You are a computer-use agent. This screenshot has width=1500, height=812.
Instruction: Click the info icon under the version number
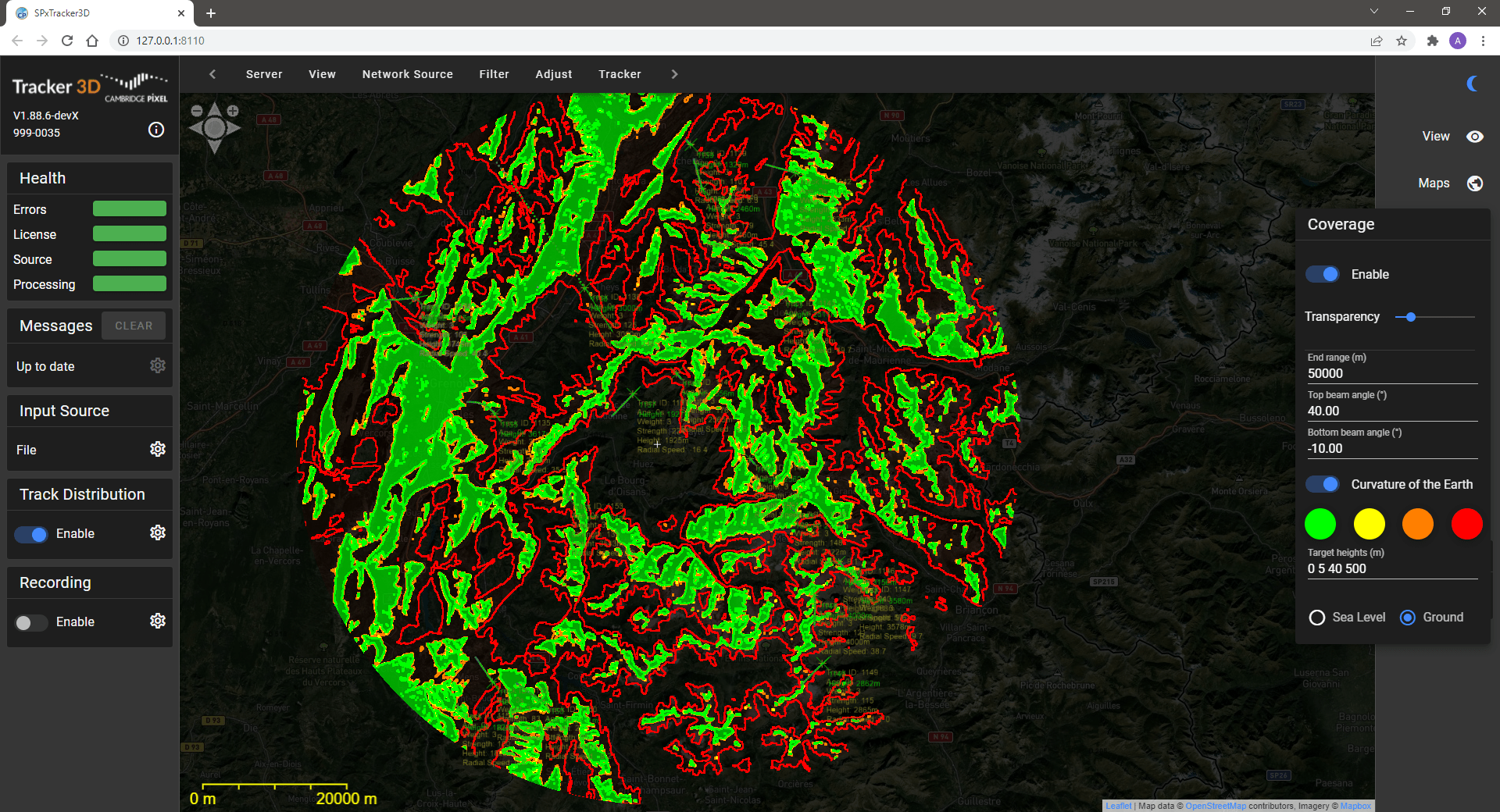click(x=156, y=130)
